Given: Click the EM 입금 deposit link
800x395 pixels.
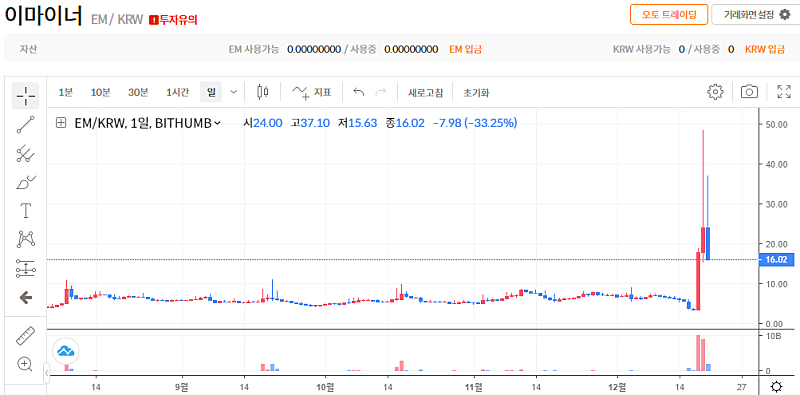Looking at the screenshot, I should (465, 50).
